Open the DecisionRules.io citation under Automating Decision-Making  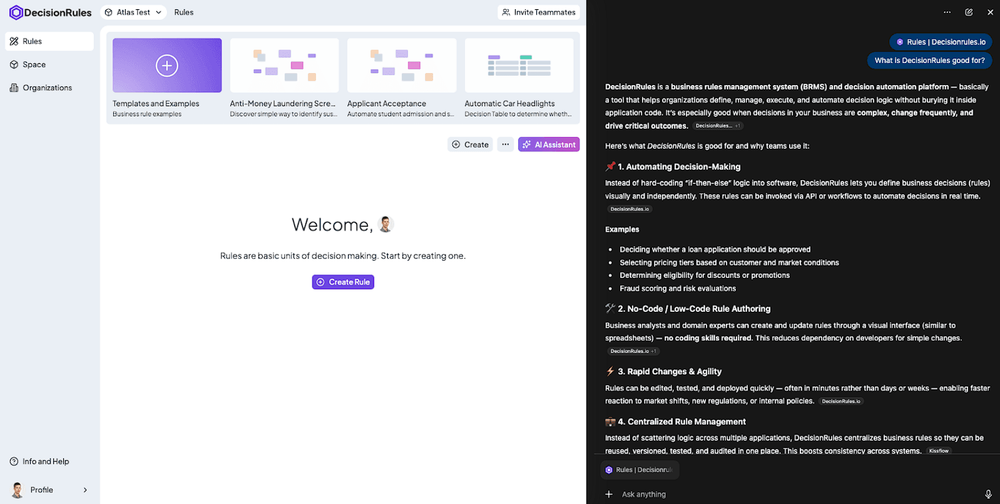[629, 209]
